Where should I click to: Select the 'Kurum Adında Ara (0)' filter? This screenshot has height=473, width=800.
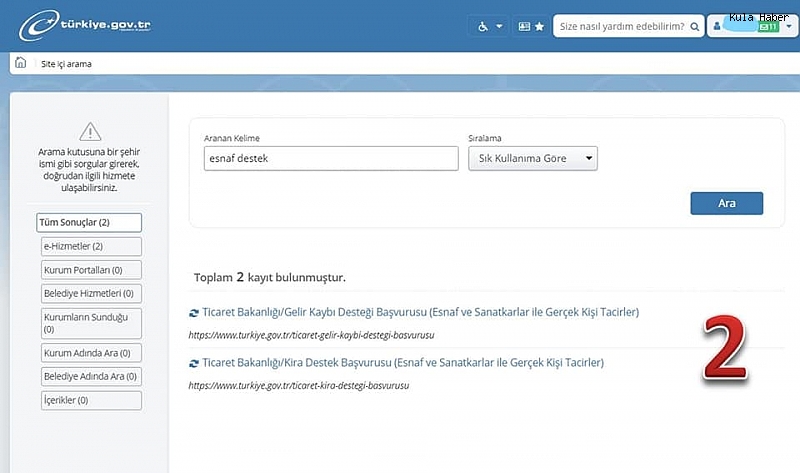pyautogui.click(x=91, y=353)
